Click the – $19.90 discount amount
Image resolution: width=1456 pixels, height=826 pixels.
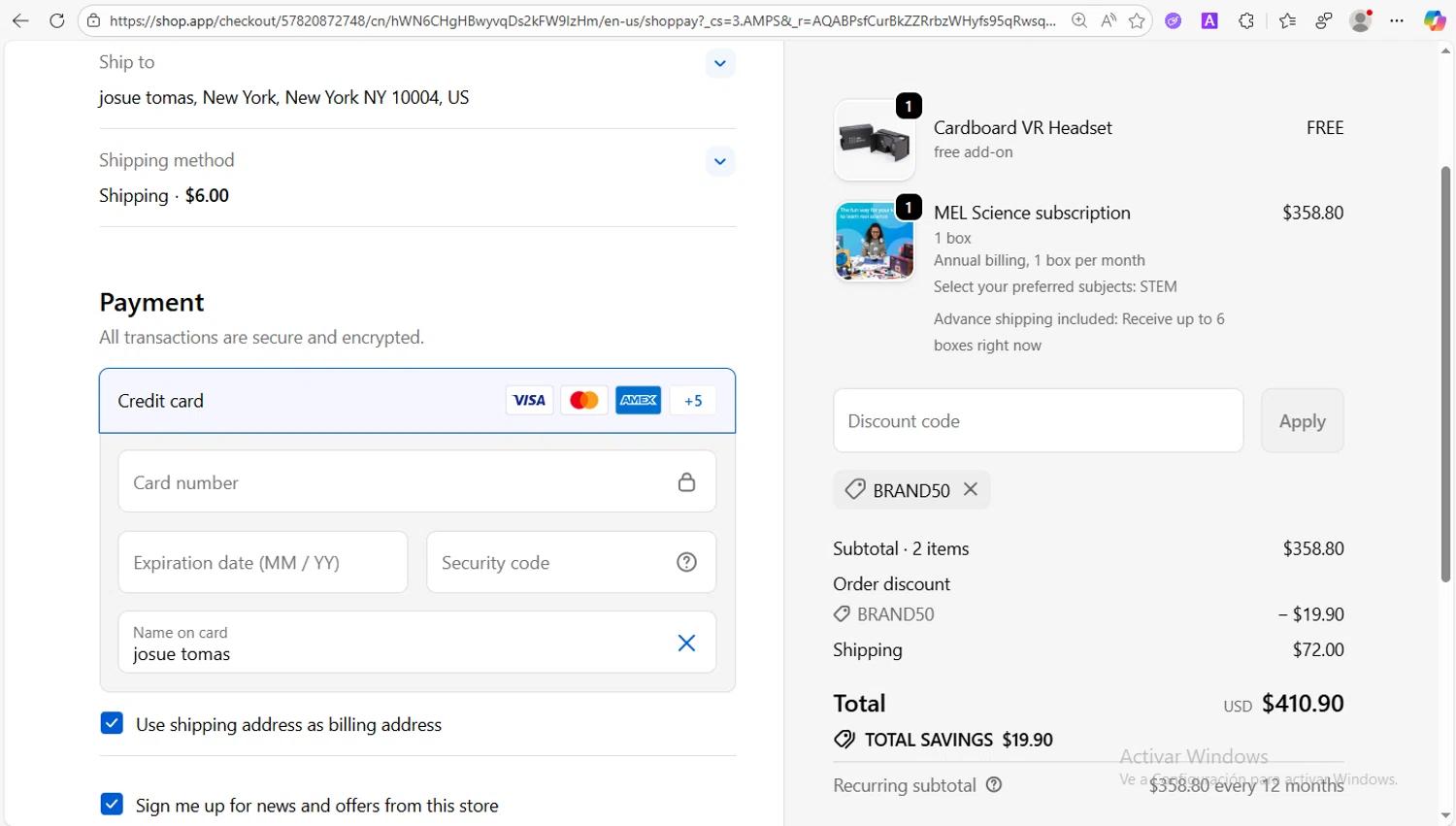[1311, 613]
